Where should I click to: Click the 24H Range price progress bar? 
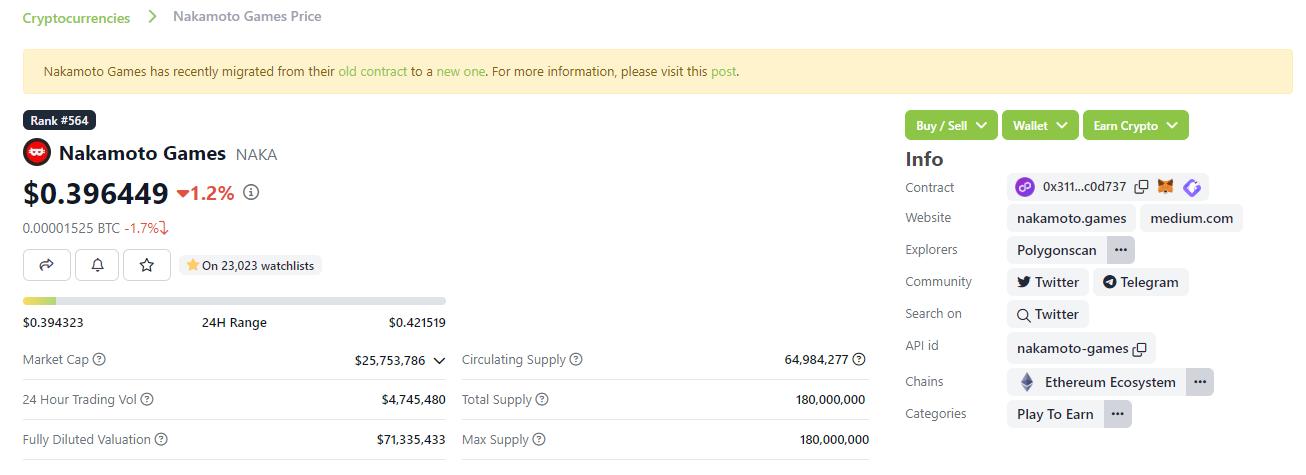click(234, 301)
